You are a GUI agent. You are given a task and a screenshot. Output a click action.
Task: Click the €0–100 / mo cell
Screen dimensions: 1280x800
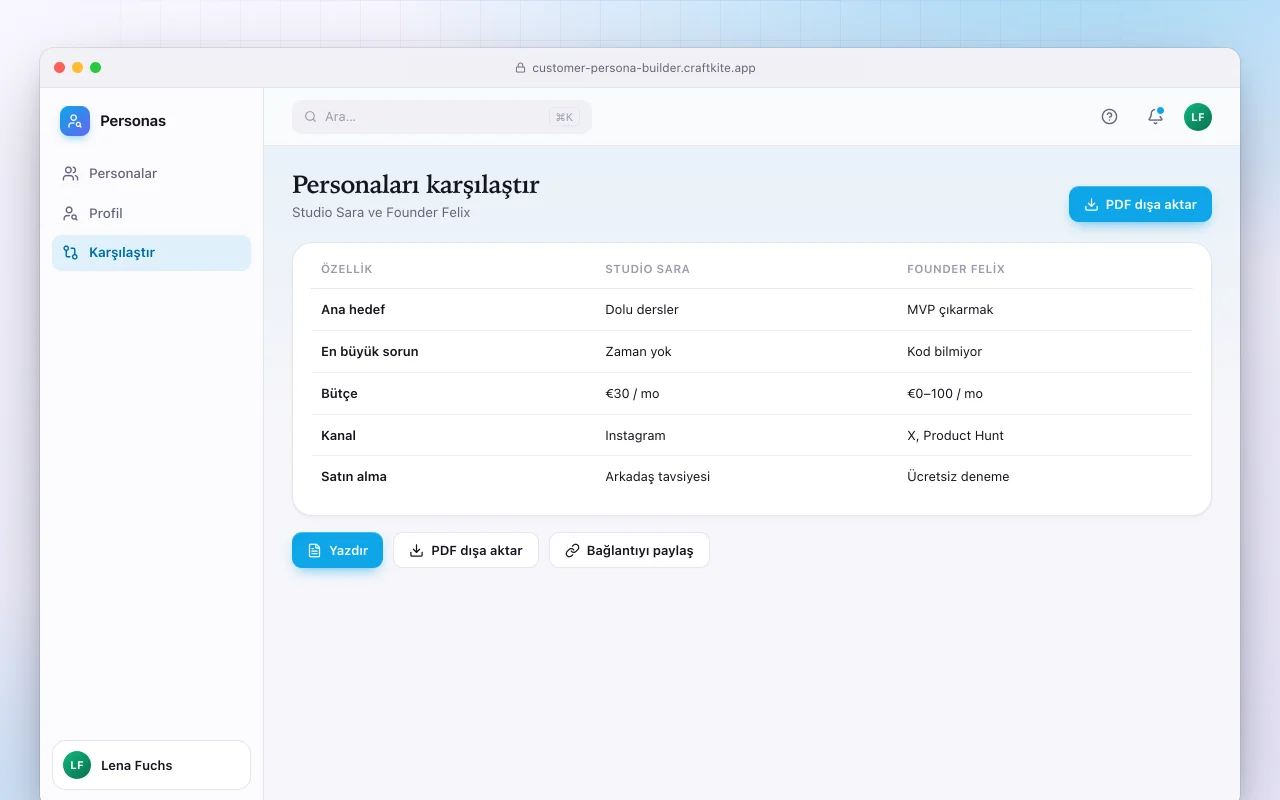[x=945, y=394]
